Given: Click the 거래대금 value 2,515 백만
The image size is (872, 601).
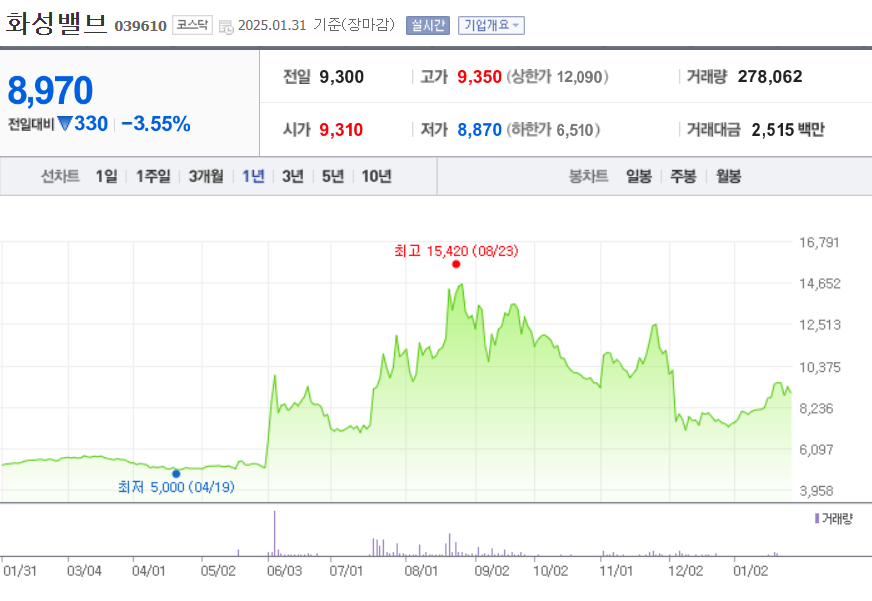Looking at the screenshot, I should point(787,130).
